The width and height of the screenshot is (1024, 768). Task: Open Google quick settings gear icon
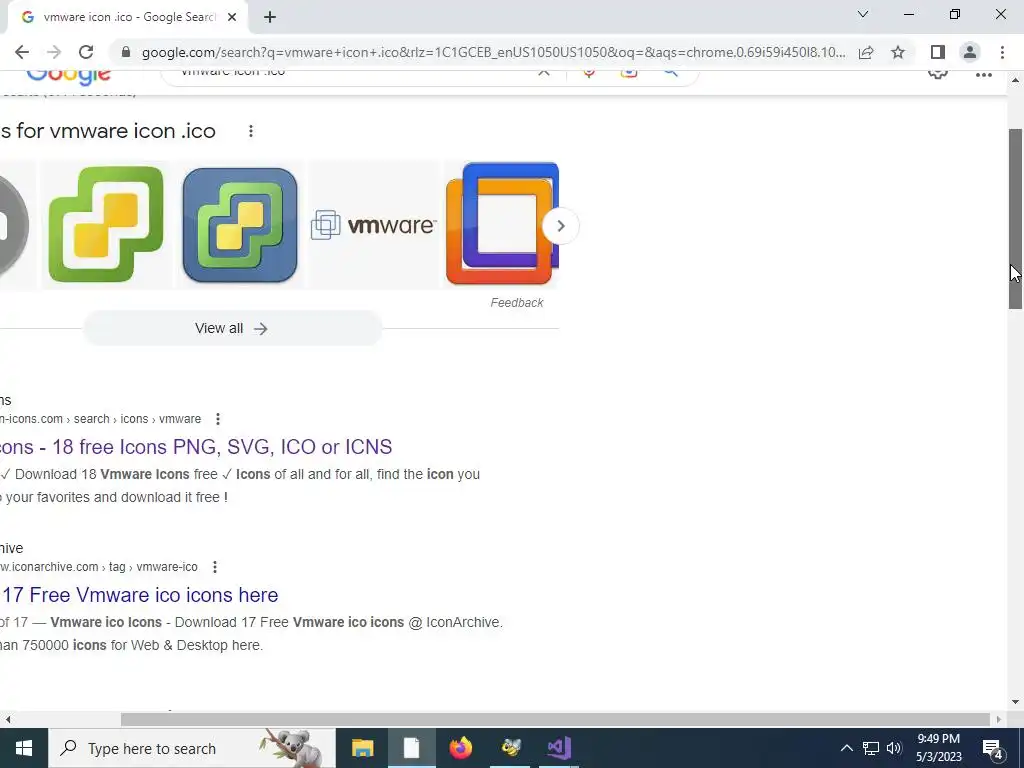[x=938, y=74]
